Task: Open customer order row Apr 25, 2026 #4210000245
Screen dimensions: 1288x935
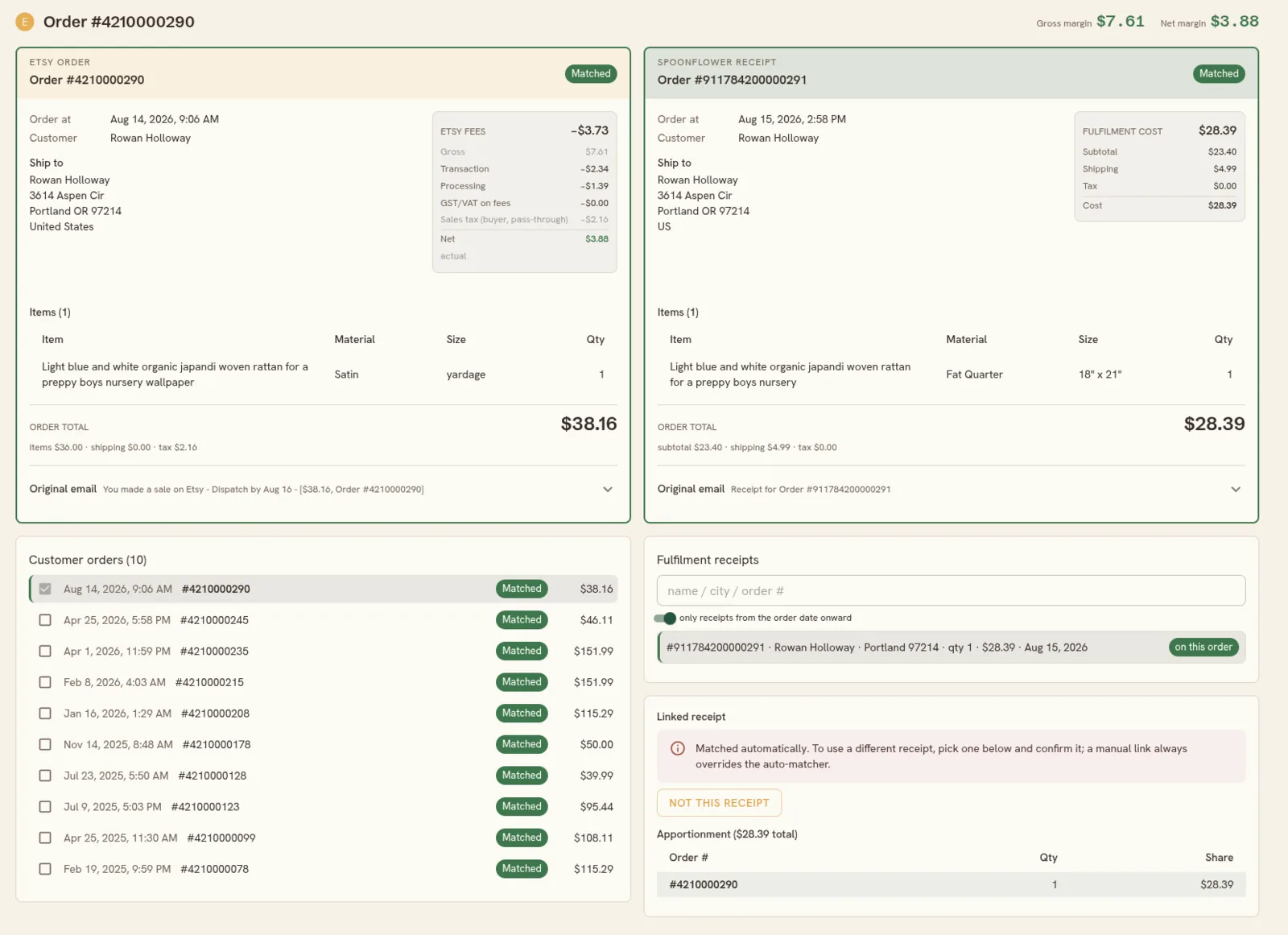Action: pyautogui.click(x=324, y=620)
